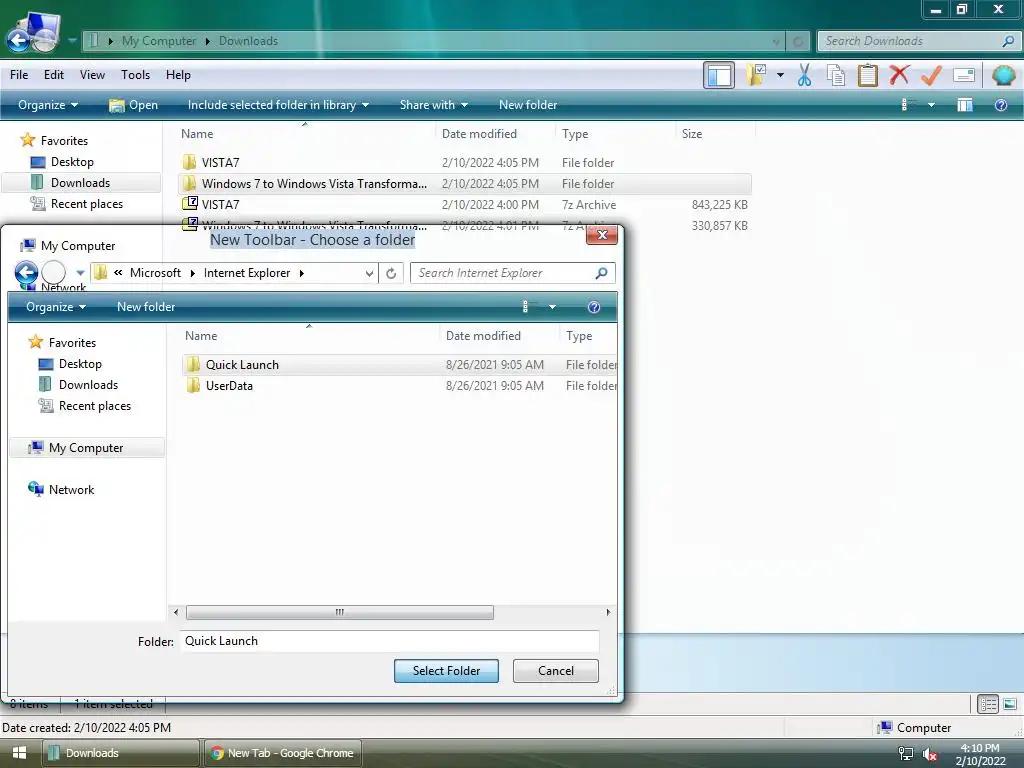Click the Help icon in the dialog command bar

pyautogui.click(x=594, y=307)
